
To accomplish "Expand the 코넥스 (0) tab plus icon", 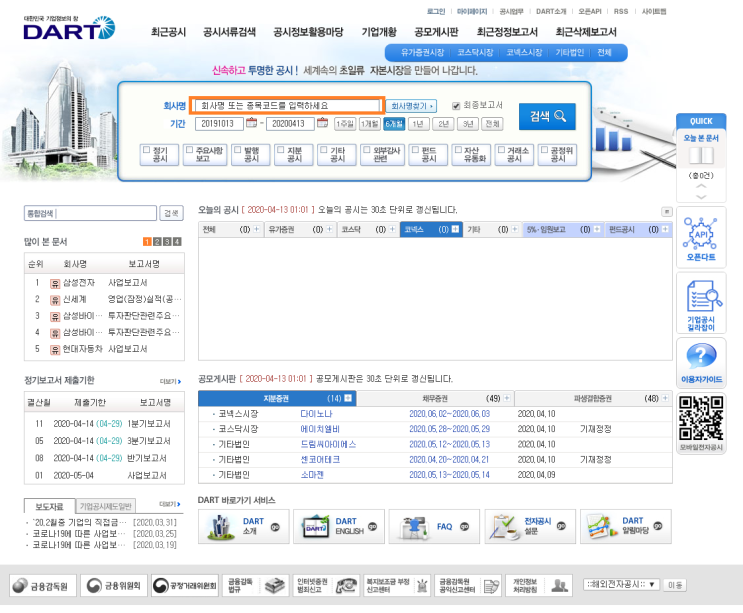I will point(455,229).
